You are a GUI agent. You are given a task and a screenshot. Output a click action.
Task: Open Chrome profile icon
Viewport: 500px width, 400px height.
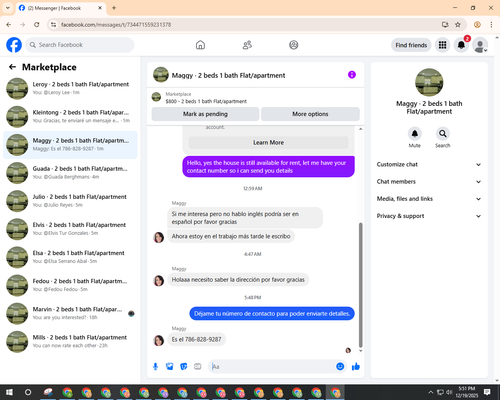(x=477, y=25)
